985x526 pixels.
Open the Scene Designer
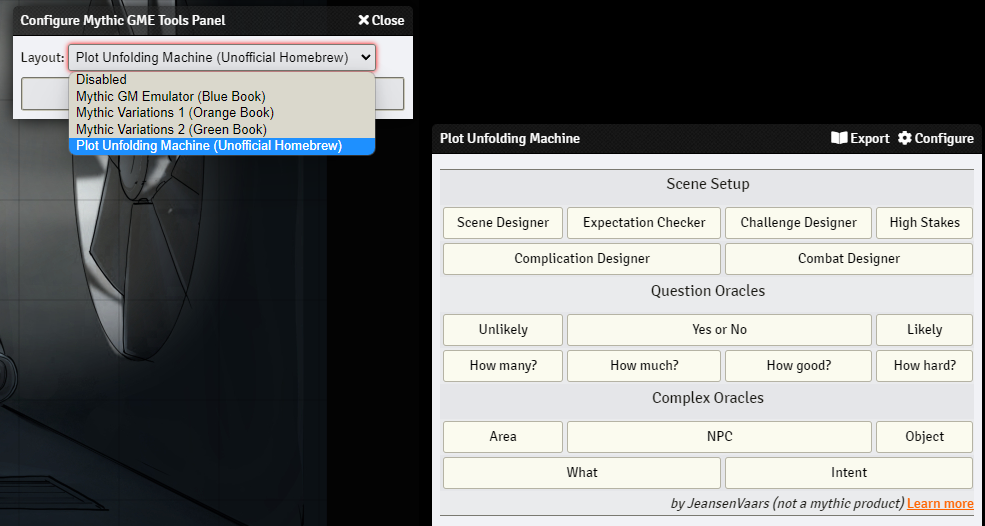pos(503,222)
